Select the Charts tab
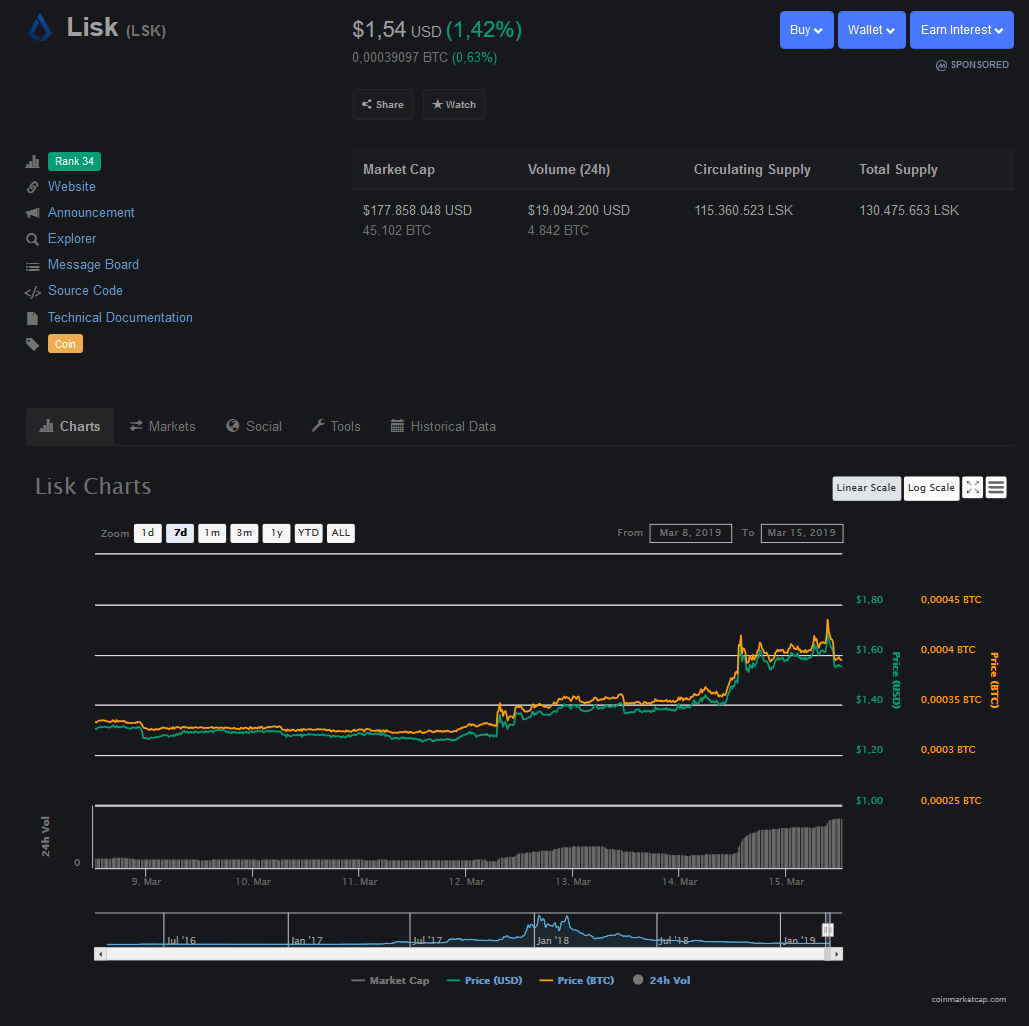1029x1026 pixels. click(70, 427)
